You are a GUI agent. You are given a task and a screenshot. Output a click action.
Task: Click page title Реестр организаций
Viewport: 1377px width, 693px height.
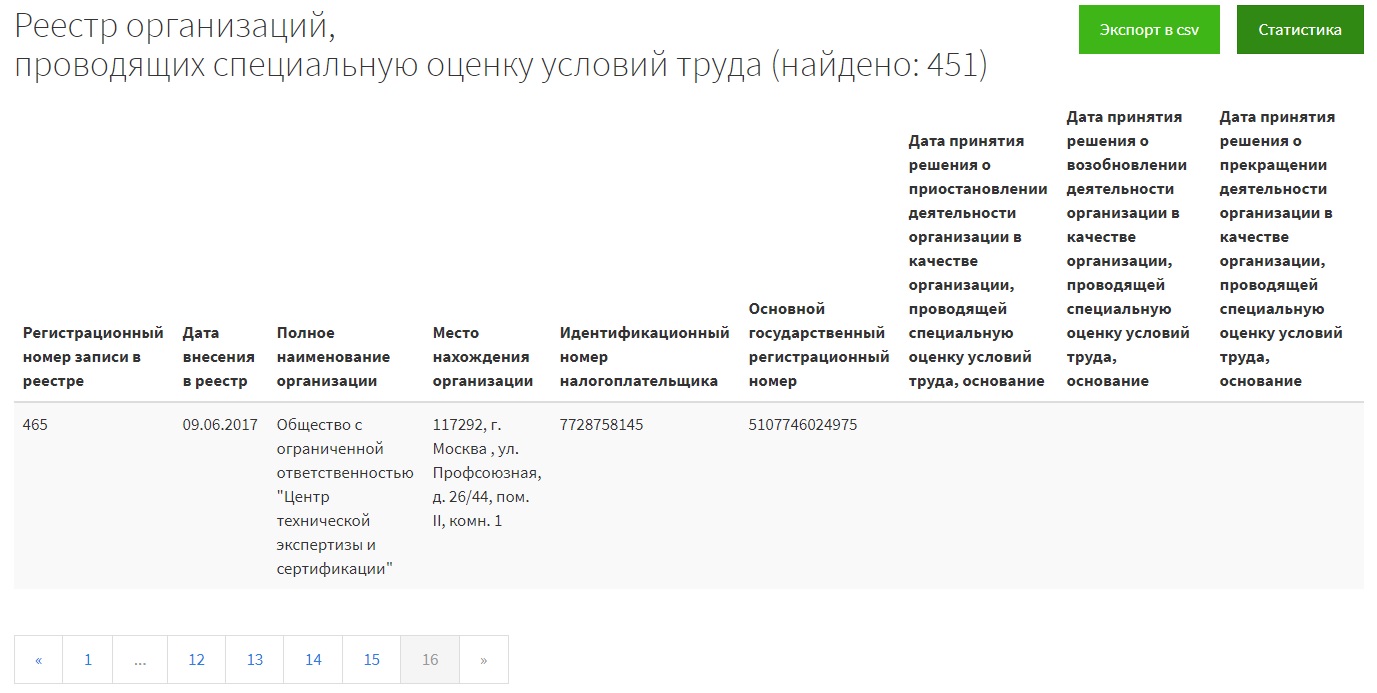tap(501, 46)
